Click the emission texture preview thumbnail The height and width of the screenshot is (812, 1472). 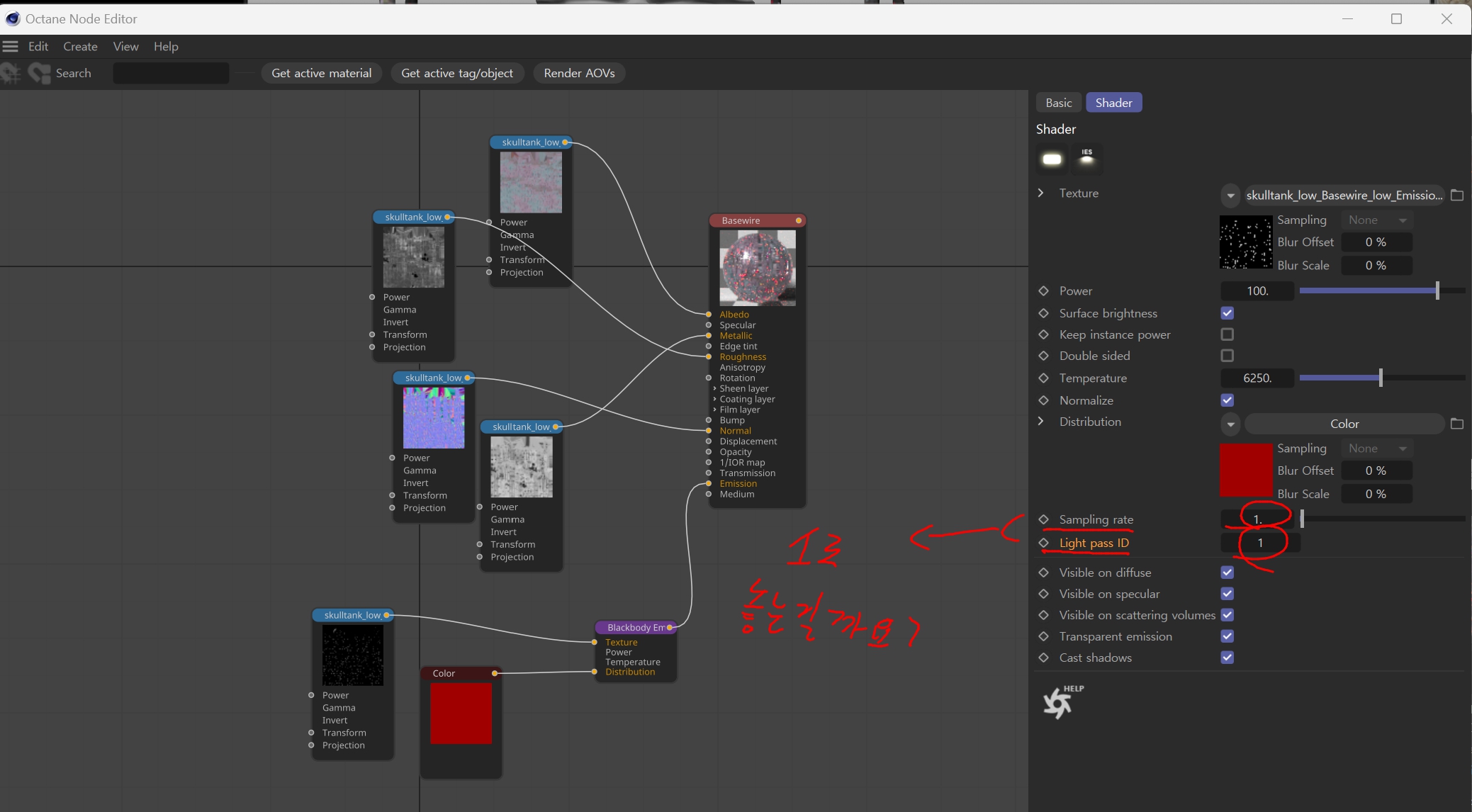click(1245, 242)
